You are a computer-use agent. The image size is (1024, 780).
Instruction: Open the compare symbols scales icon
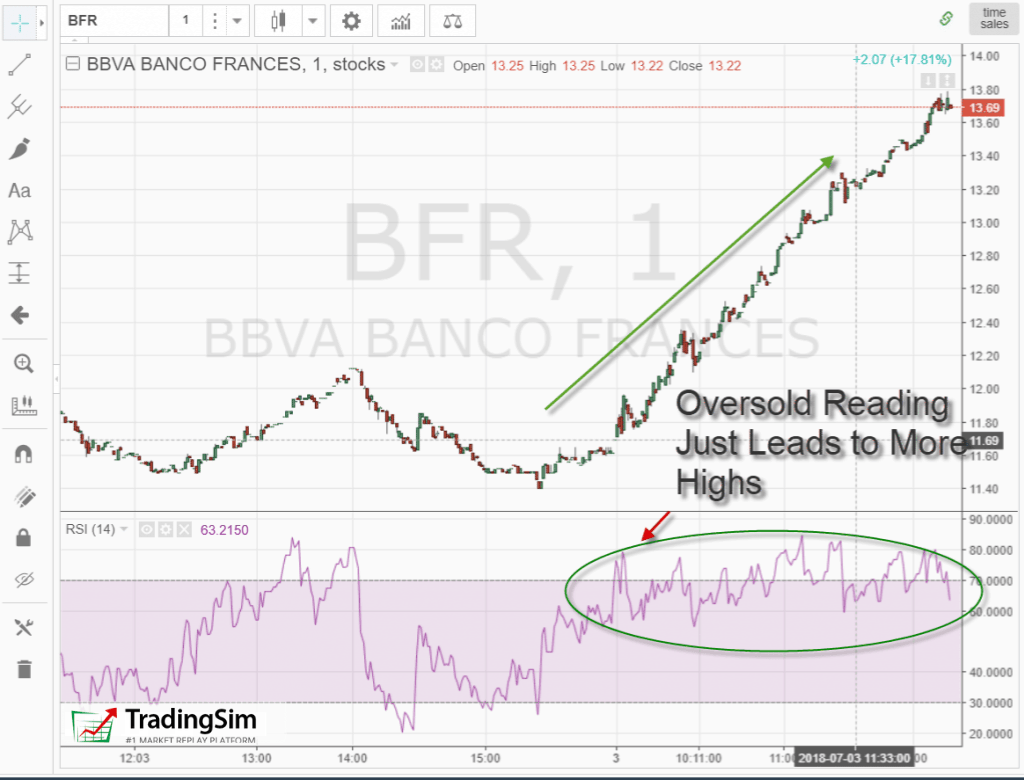pyautogui.click(x=452, y=21)
